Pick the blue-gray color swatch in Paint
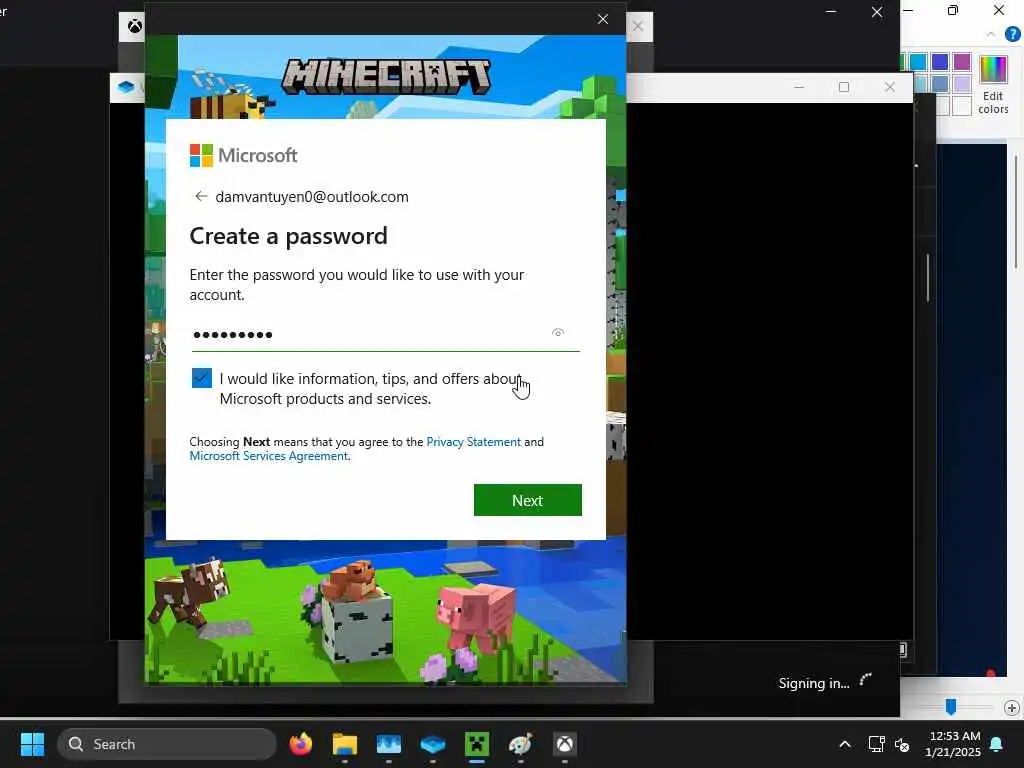This screenshot has height=768, width=1024. (x=940, y=84)
